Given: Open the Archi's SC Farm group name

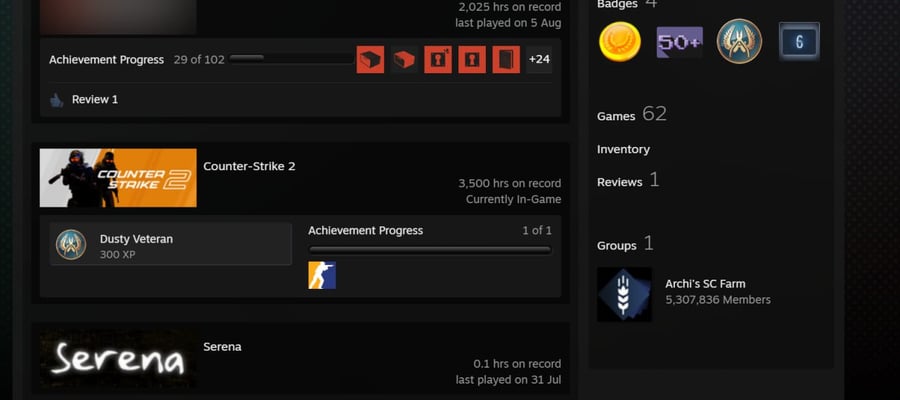Looking at the screenshot, I should coord(705,284).
